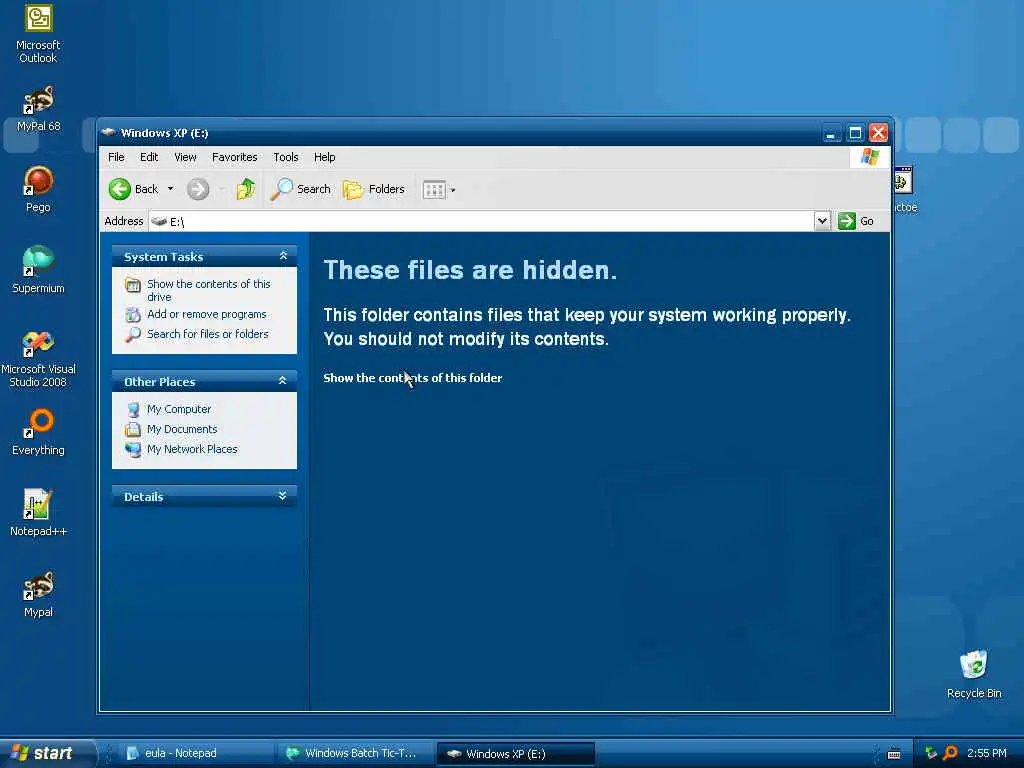Go up one folder level

(x=246, y=189)
